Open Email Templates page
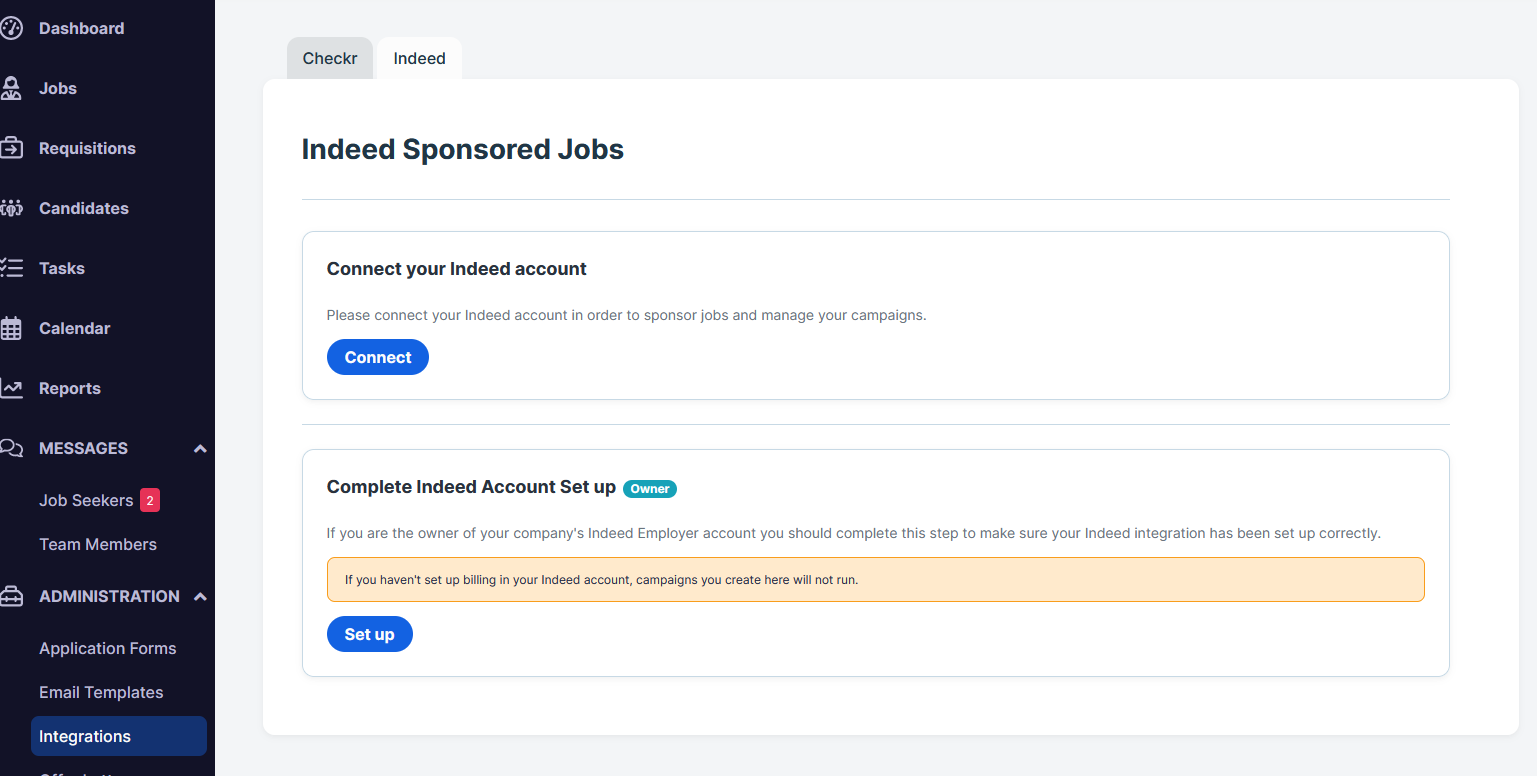 click(101, 692)
